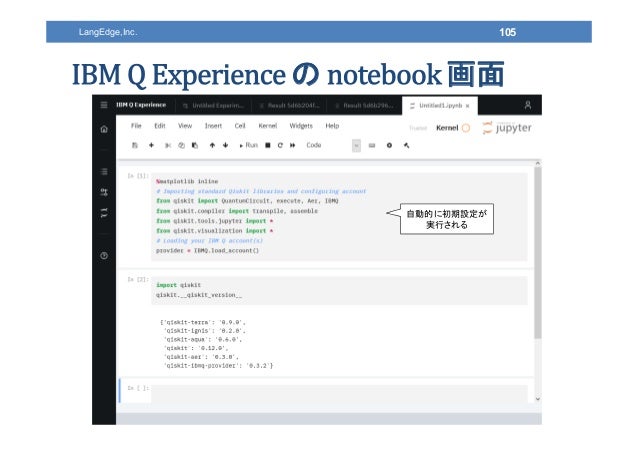
Task: Move selected cell down
Action: tap(225, 145)
